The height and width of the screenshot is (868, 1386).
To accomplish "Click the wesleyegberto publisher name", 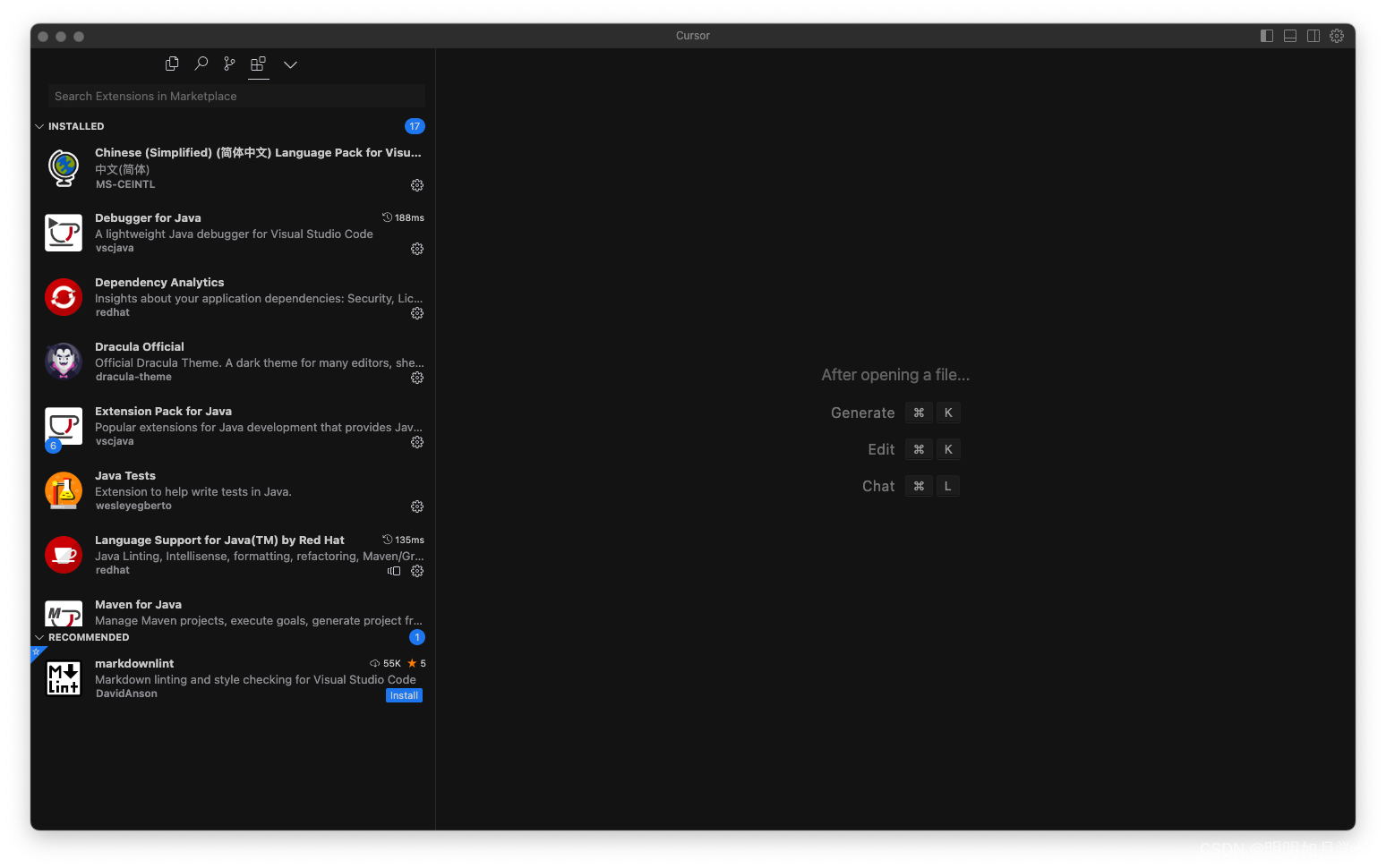I will (x=133, y=506).
